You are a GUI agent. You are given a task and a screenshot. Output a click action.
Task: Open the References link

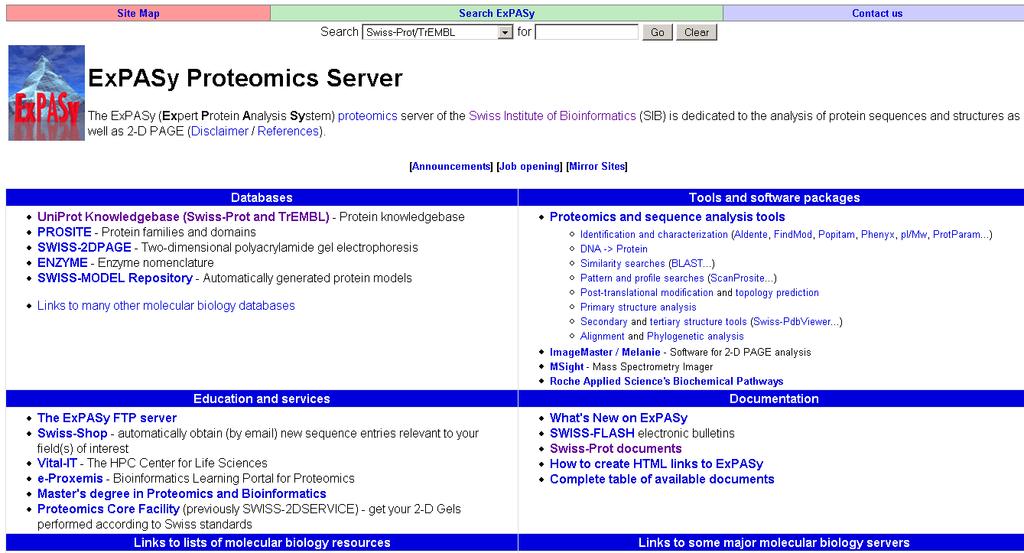point(288,131)
